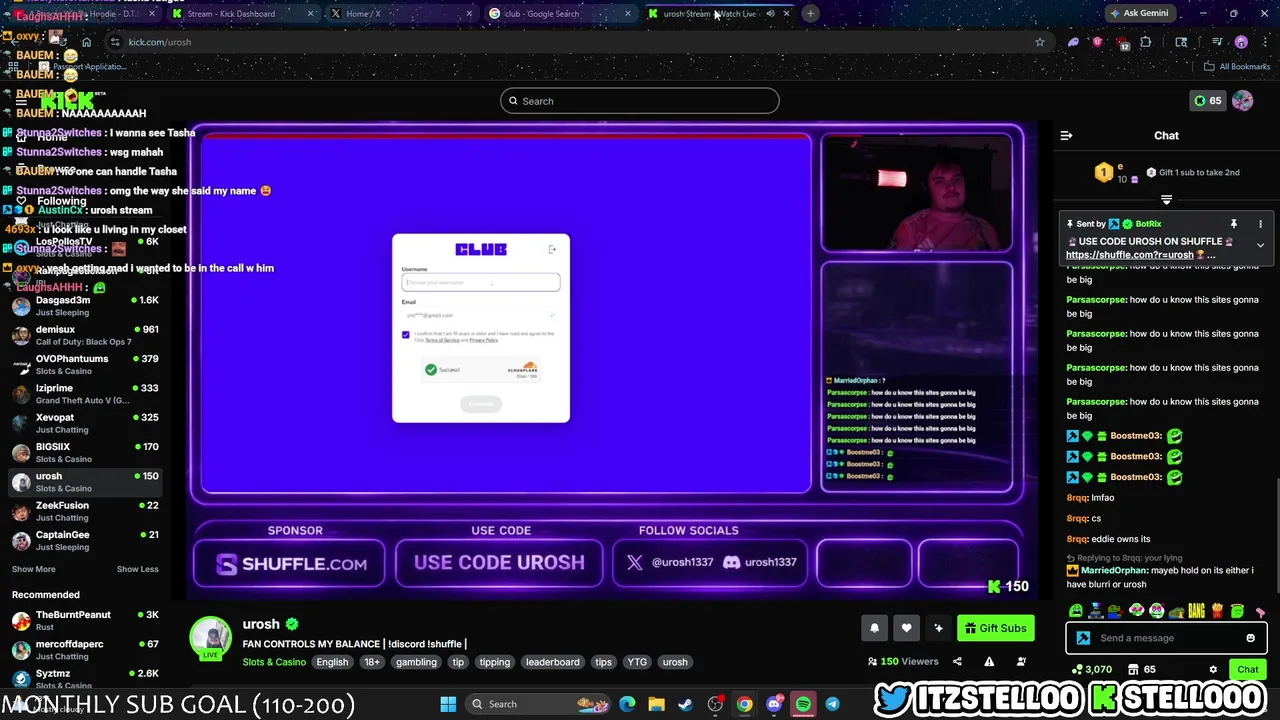Open Steam from the taskbar
Image resolution: width=1280 pixels, height=720 pixels.
click(685, 704)
